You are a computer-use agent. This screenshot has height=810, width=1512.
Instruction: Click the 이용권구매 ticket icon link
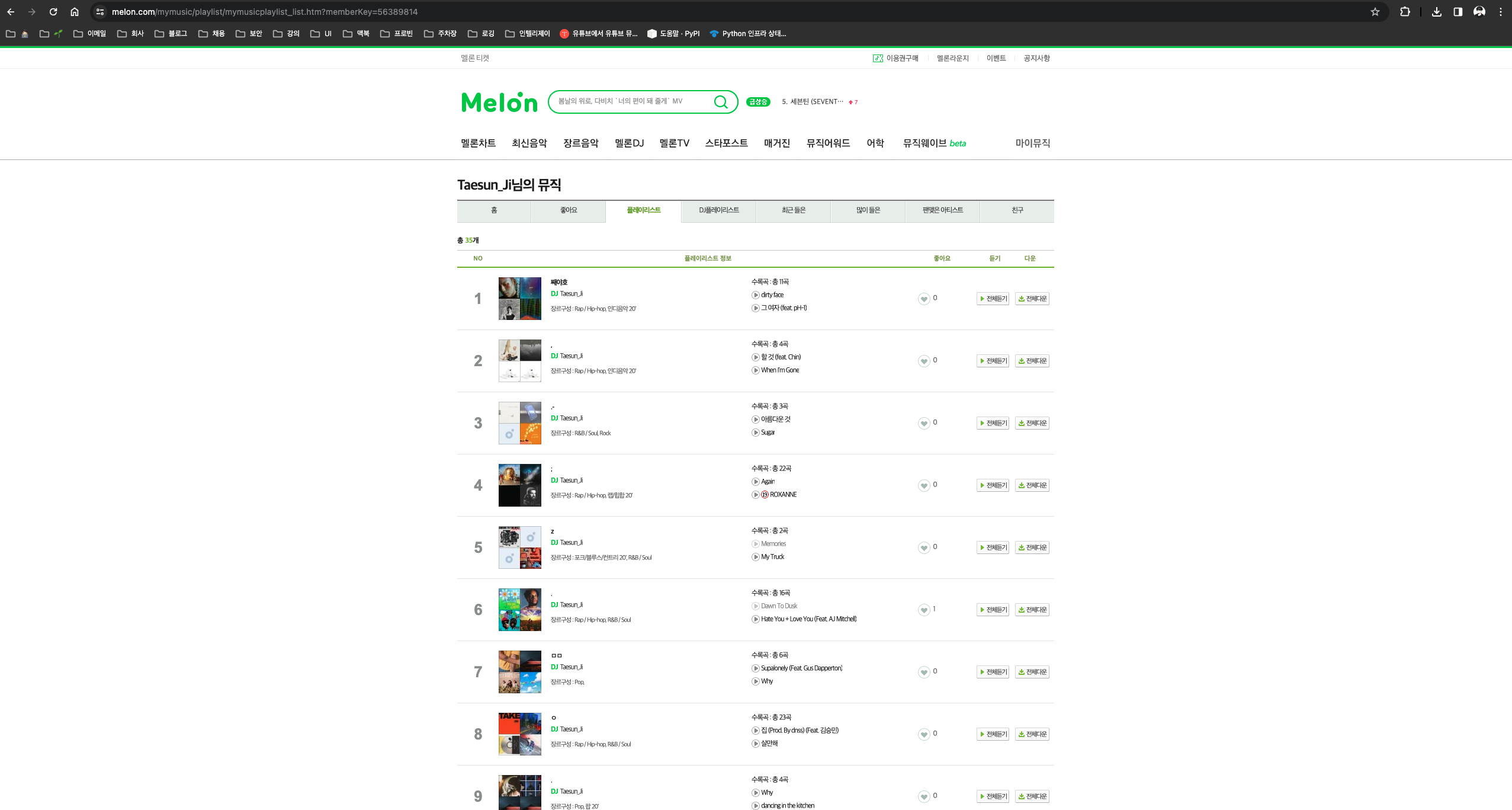pos(877,58)
